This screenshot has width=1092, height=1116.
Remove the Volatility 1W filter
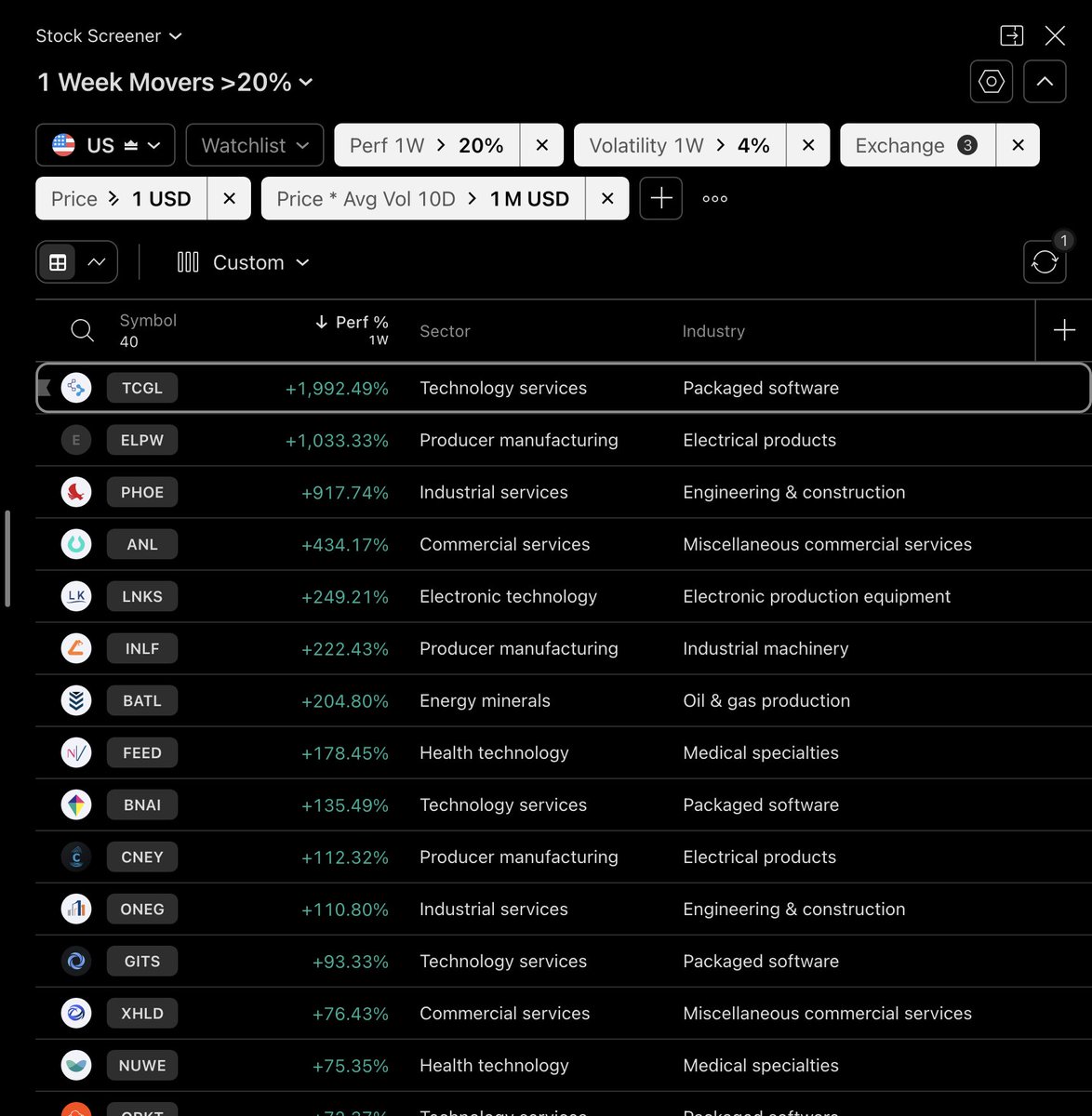808,145
